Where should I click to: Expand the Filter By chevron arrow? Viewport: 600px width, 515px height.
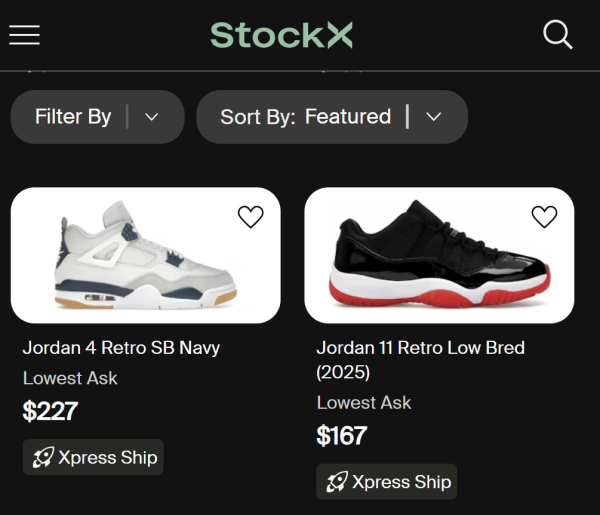pos(152,117)
